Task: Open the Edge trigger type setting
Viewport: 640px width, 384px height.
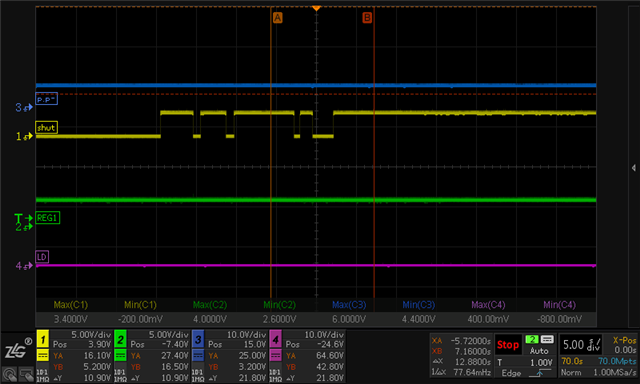Action: tap(511, 373)
